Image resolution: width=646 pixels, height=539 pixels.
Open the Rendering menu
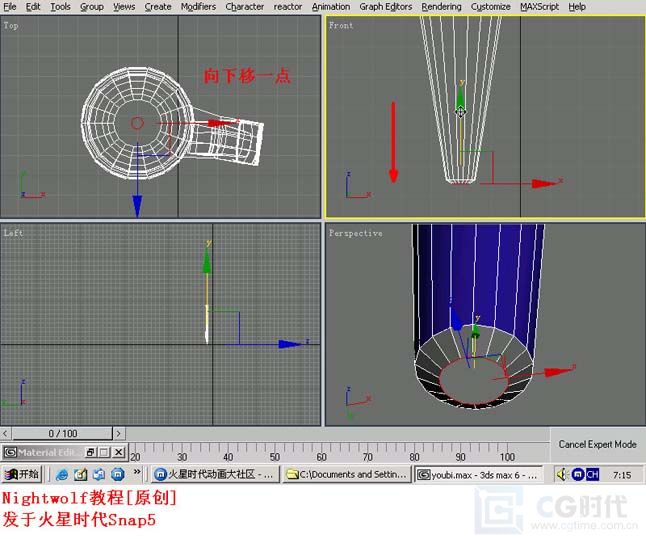coord(441,7)
